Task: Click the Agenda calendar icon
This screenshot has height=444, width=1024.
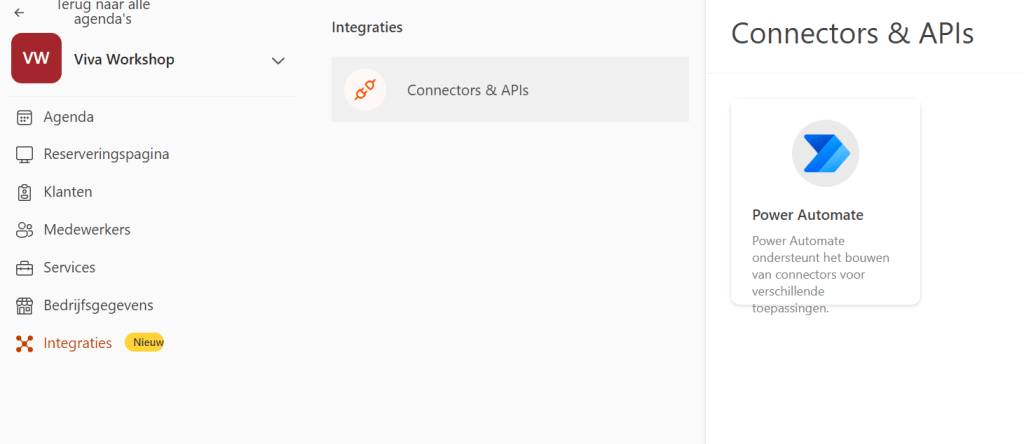Action: click(25, 117)
